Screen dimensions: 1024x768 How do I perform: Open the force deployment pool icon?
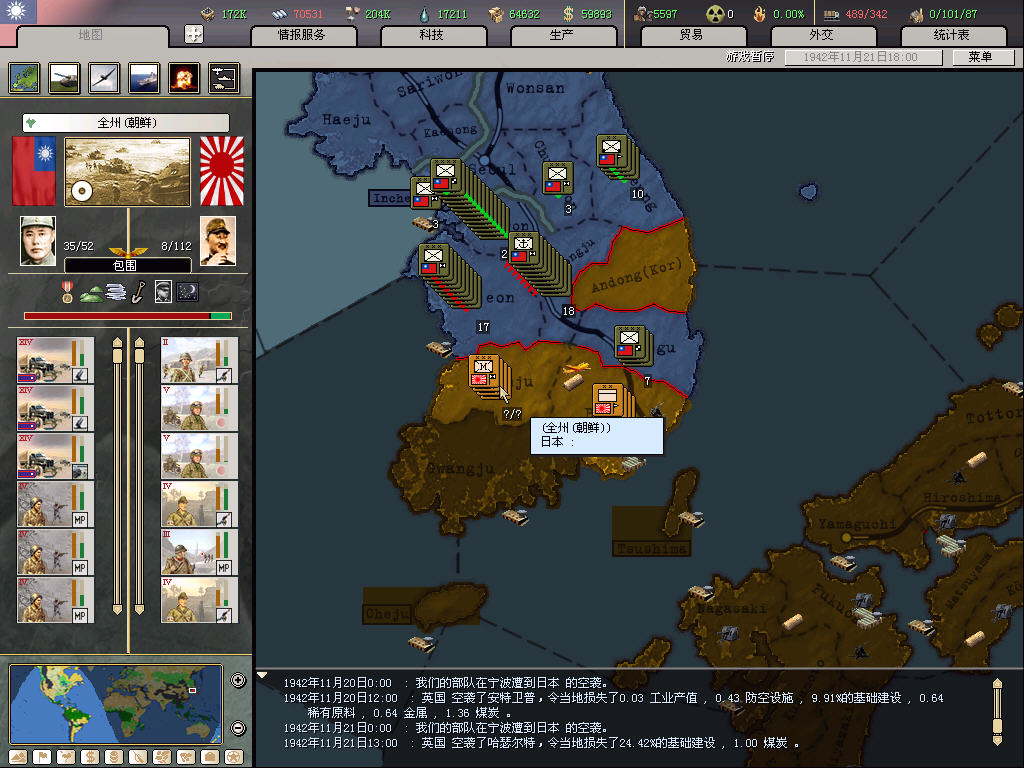[x=224, y=77]
